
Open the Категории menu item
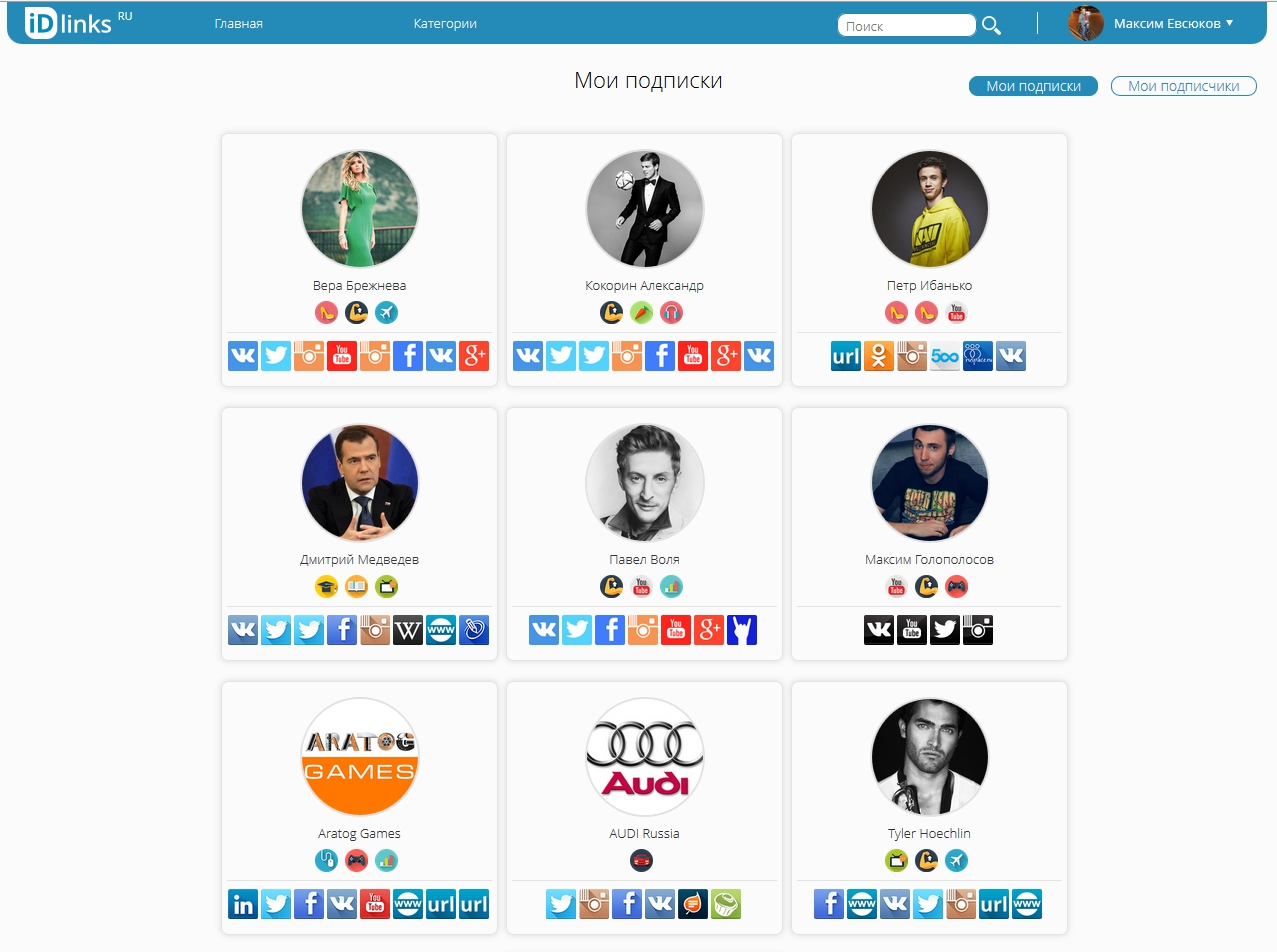445,23
